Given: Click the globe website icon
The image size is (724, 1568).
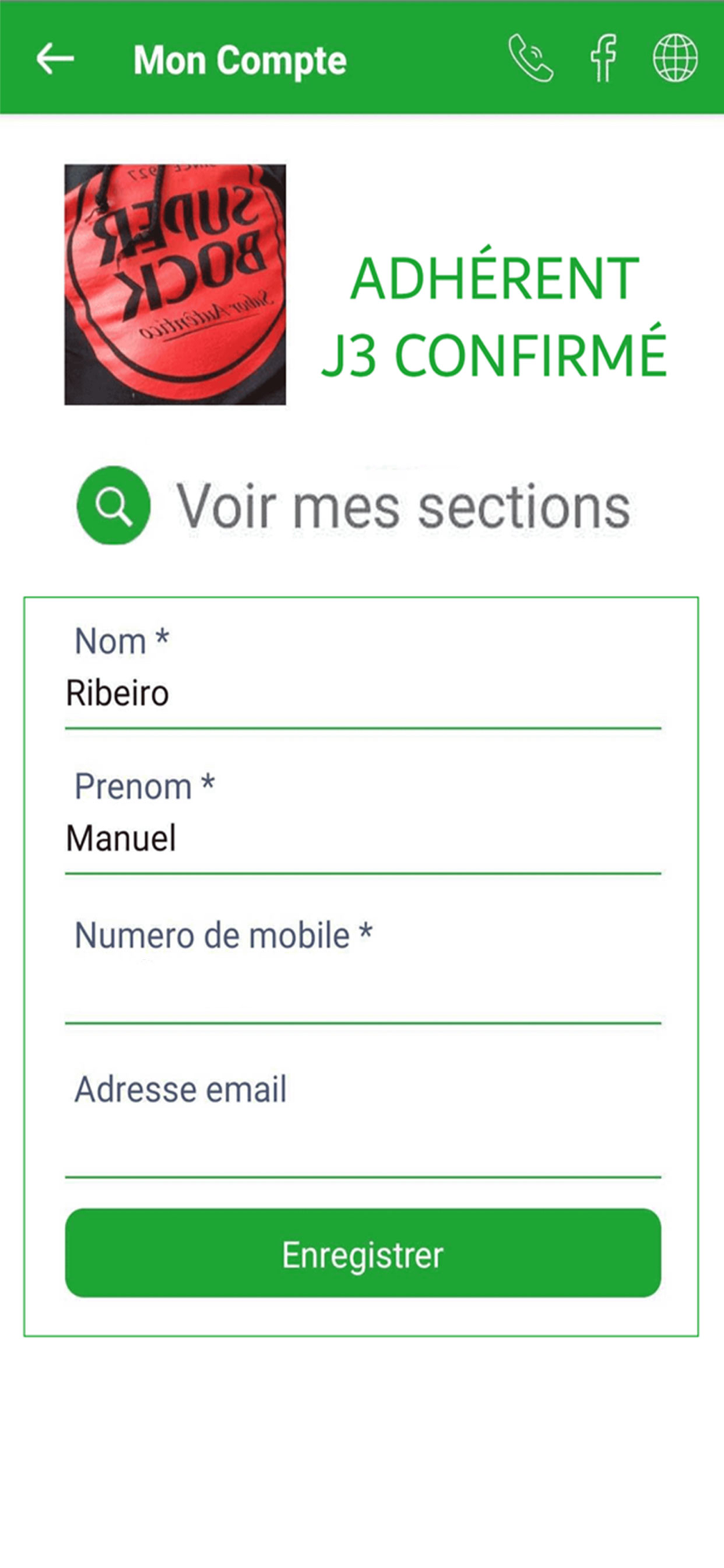Looking at the screenshot, I should [675, 58].
